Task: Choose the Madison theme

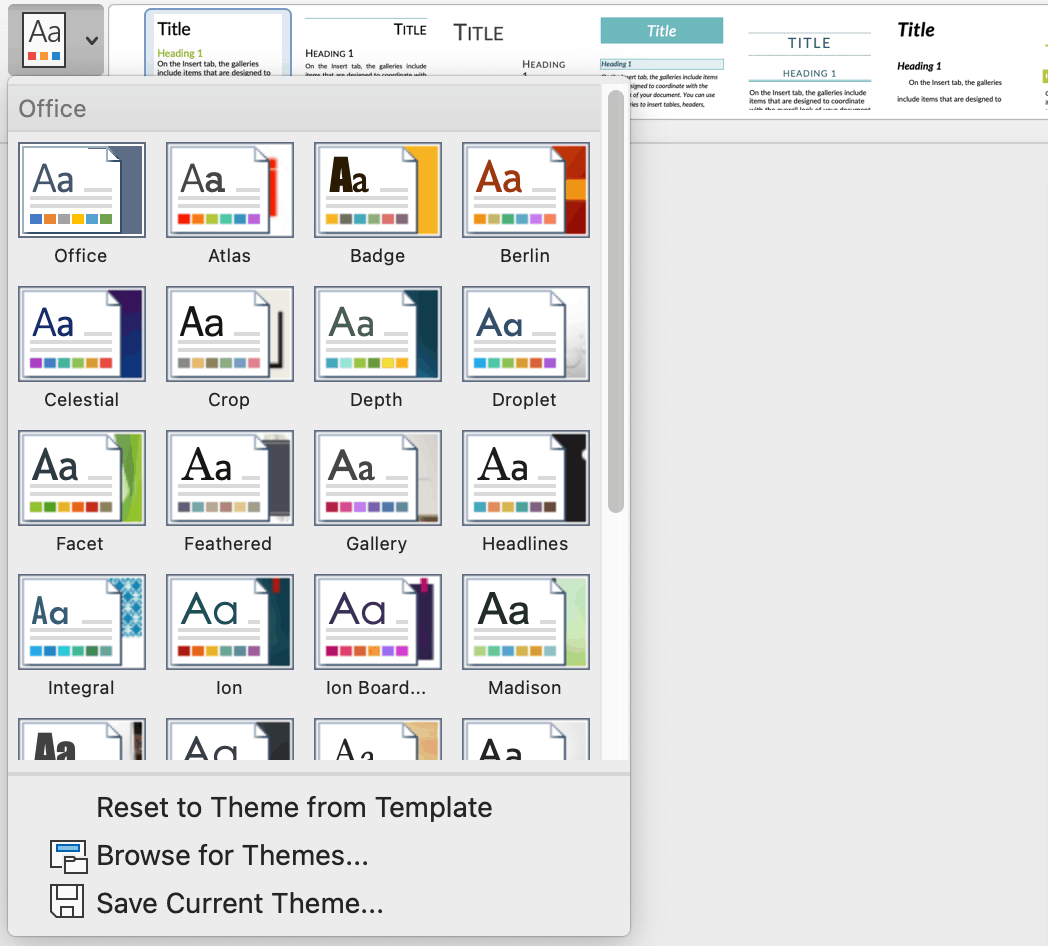Action: [525, 622]
